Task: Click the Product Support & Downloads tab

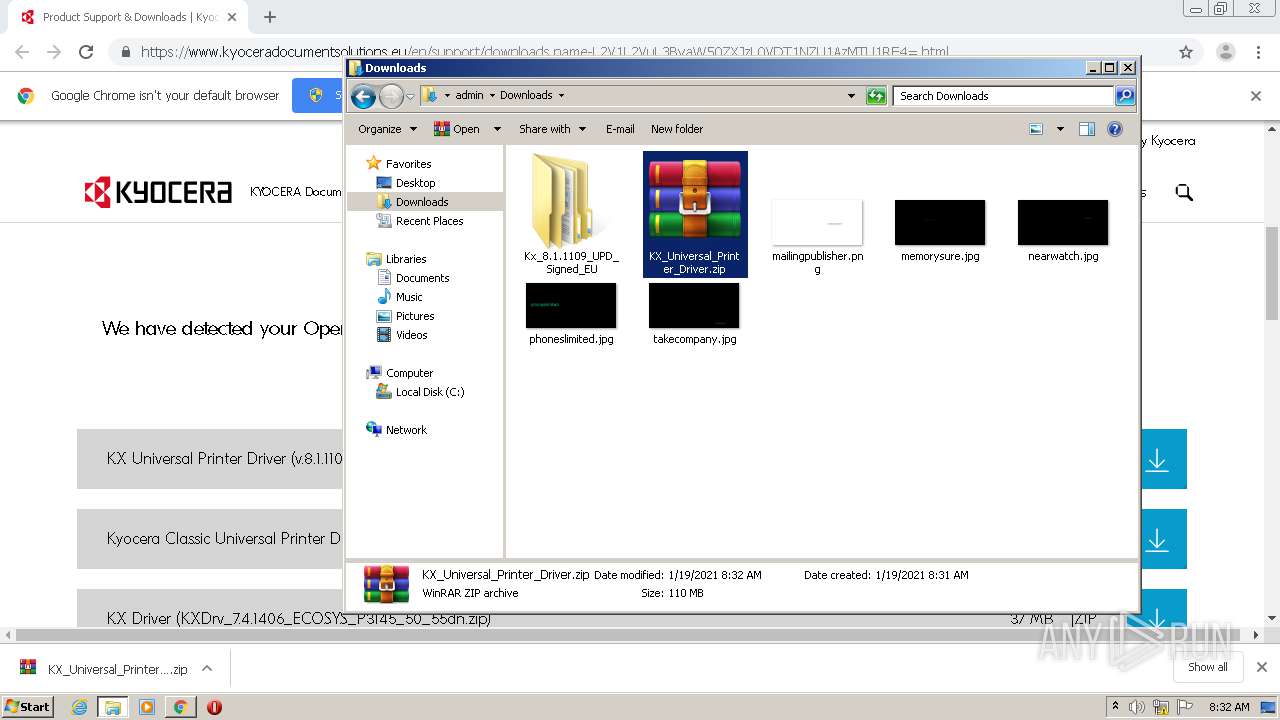Action: (130, 17)
